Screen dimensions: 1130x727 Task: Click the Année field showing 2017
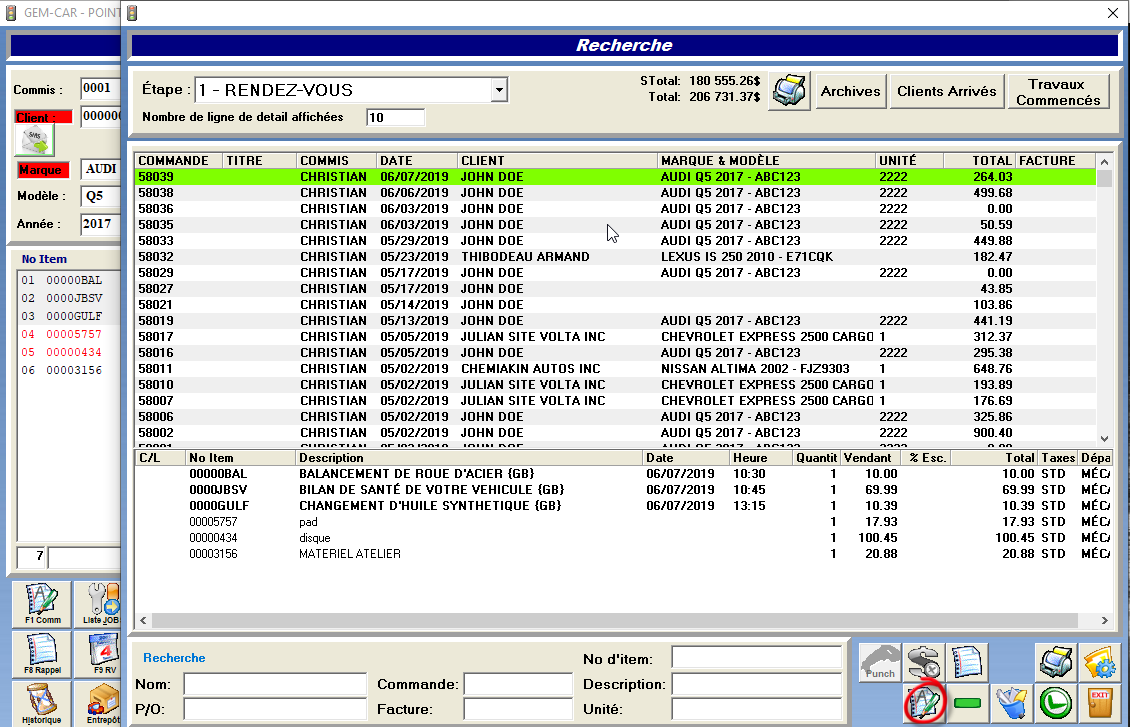pos(100,224)
